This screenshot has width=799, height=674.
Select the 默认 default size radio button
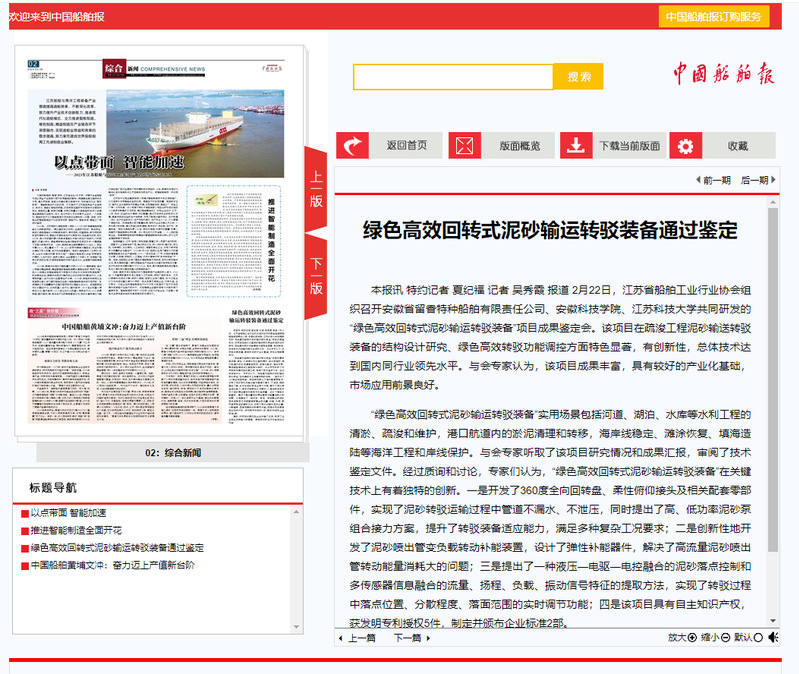[758, 637]
